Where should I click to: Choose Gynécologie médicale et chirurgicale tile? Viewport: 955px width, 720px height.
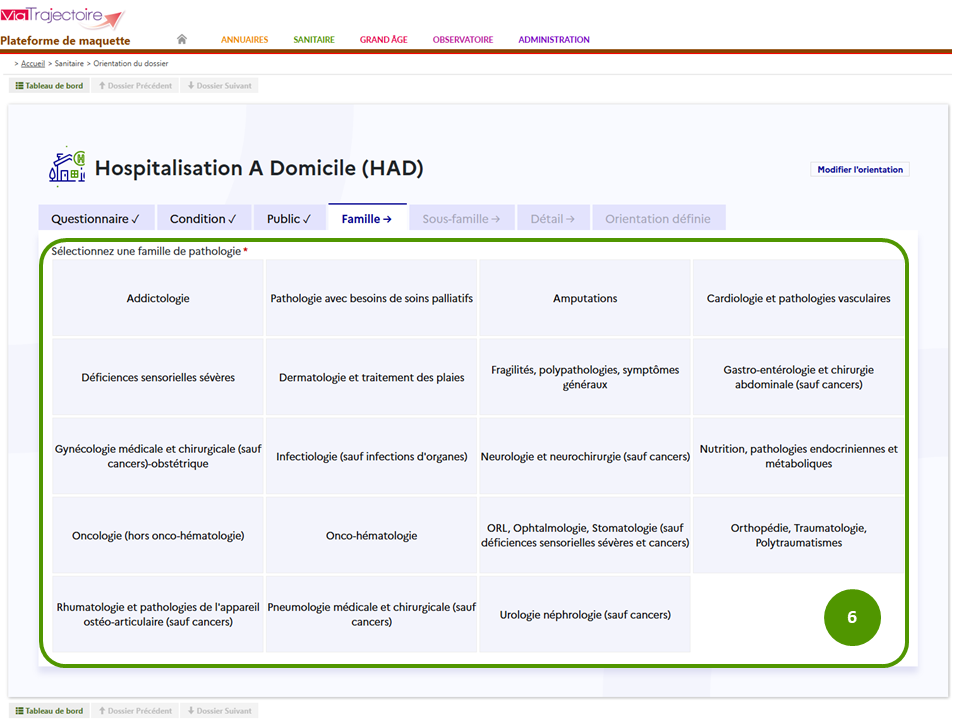[x=158, y=456]
